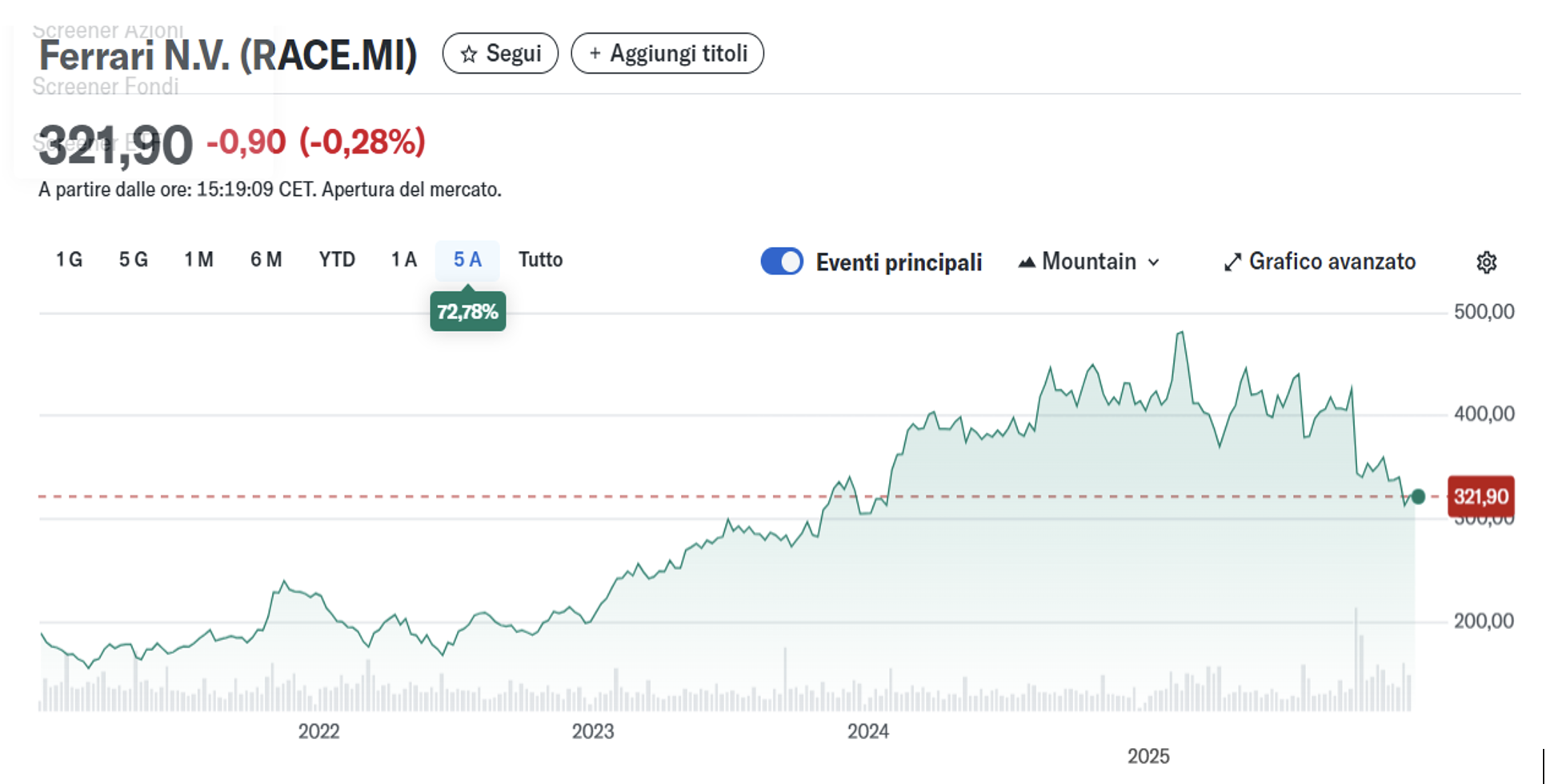
Task: Select the 1 G time range tab
Action: pyautogui.click(x=69, y=260)
